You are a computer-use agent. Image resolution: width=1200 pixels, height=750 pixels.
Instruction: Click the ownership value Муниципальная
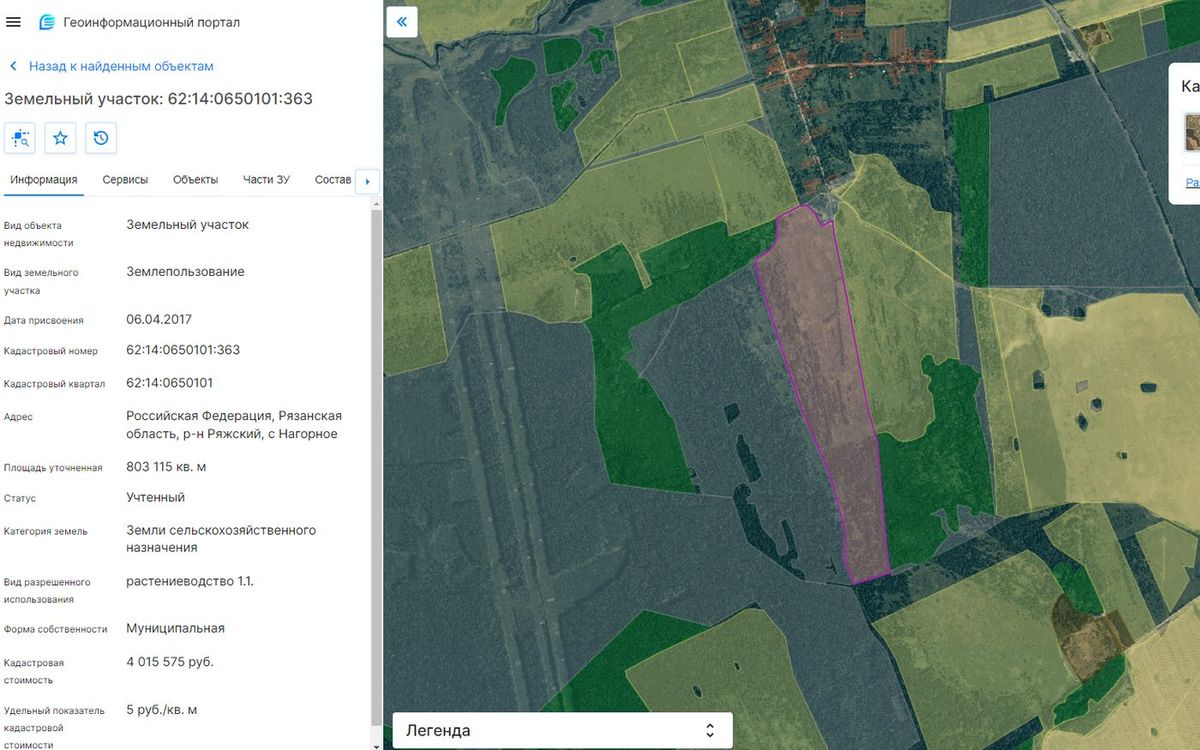coord(175,628)
